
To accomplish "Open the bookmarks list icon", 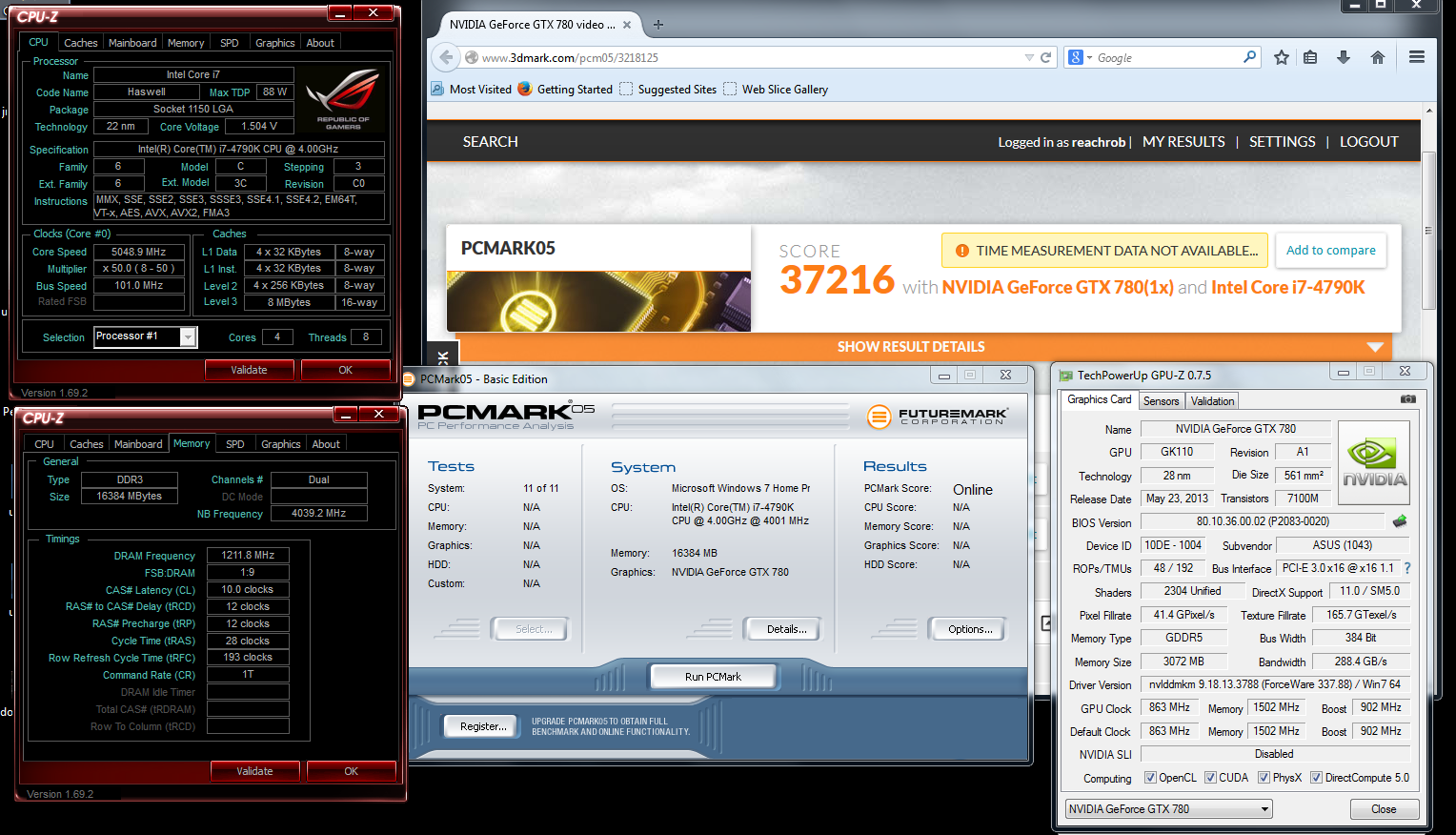I will pyautogui.click(x=1310, y=57).
